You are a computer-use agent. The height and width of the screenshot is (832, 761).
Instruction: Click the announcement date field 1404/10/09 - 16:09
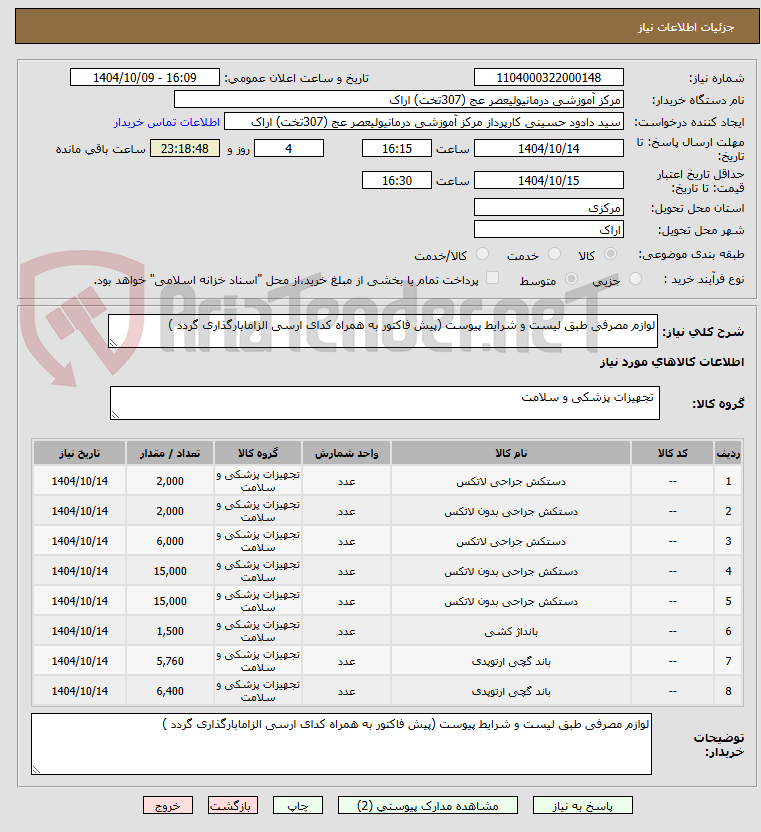(145, 77)
